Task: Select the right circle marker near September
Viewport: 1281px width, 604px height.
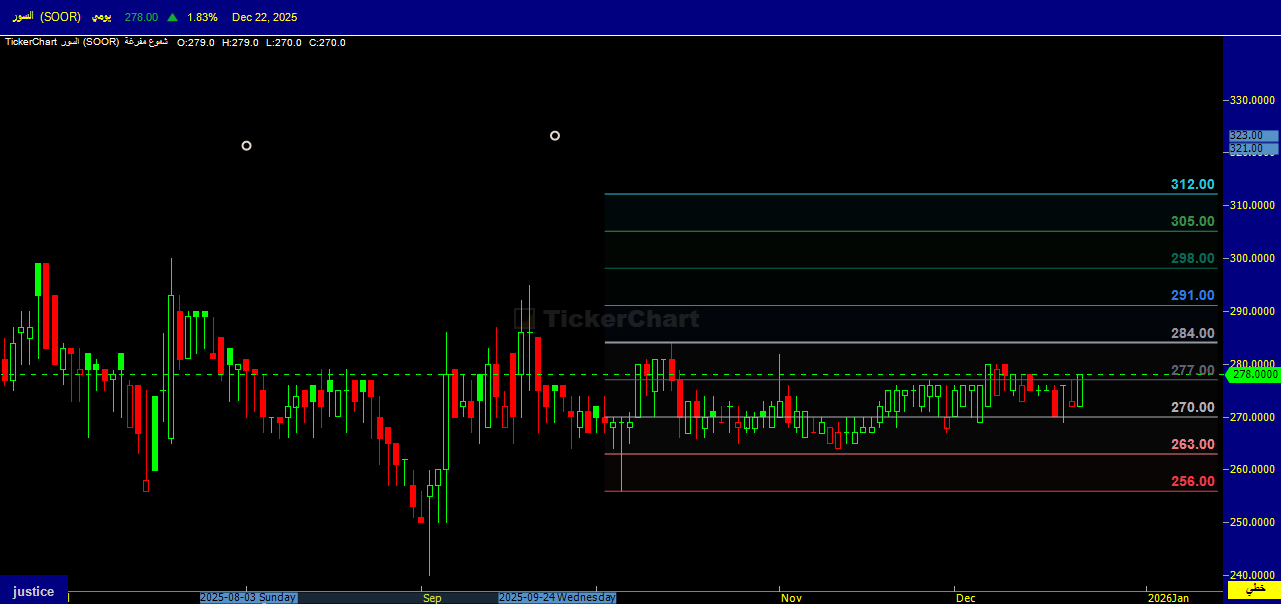Action: pos(555,136)
